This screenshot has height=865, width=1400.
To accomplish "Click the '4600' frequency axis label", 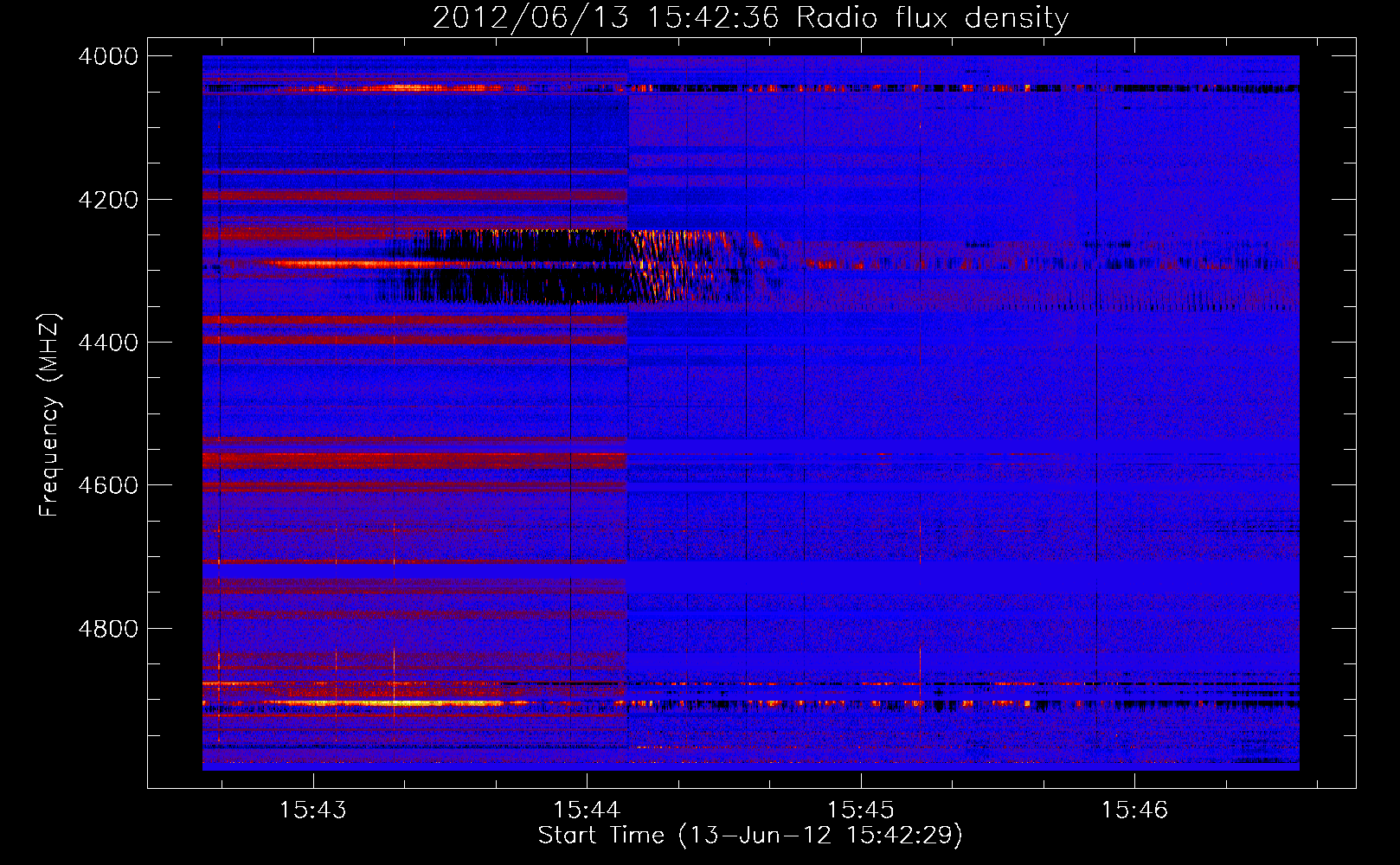I will (x=108, y=485).
